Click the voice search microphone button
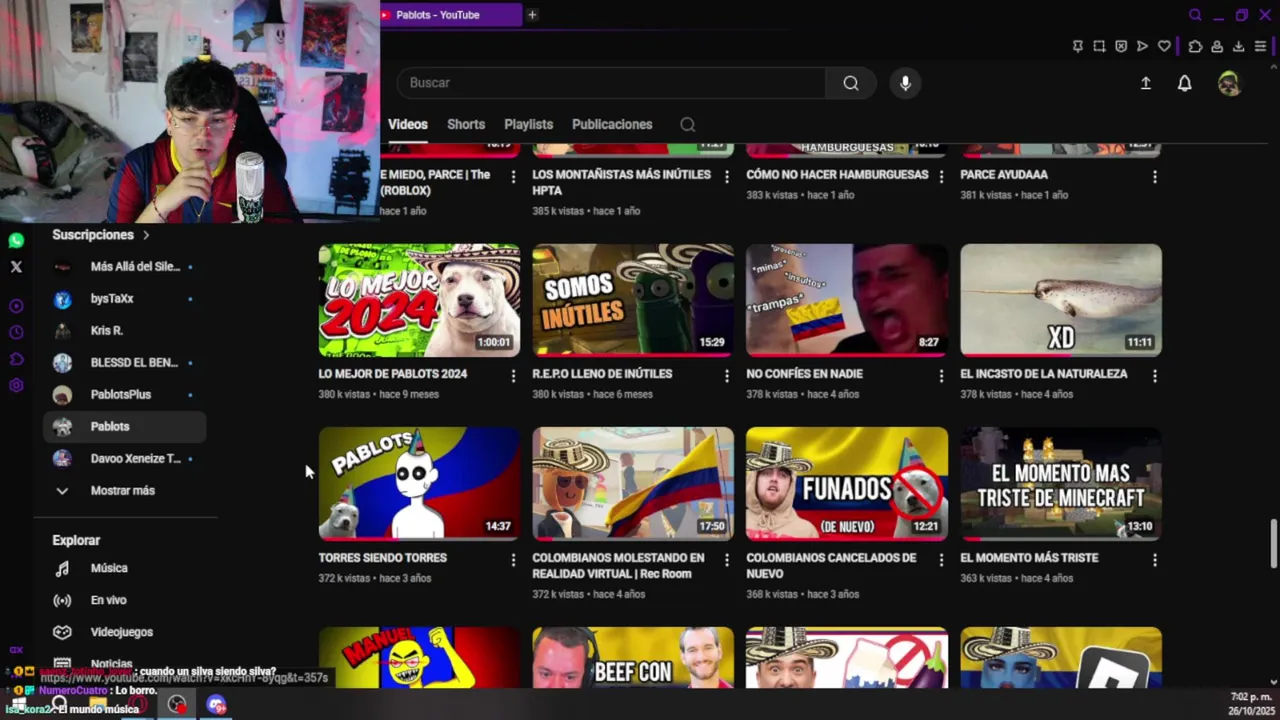This screenshot has width=1280, height=720. tap(905, 83)
